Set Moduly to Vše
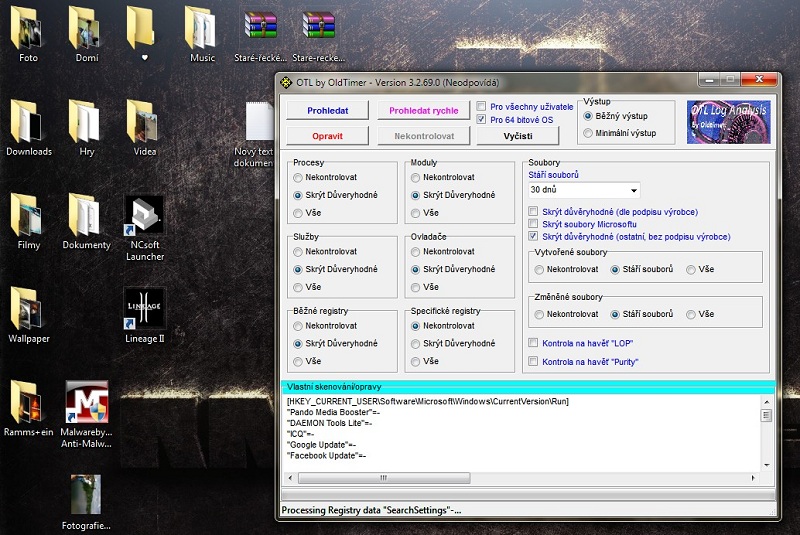 [x=415, y=213]
